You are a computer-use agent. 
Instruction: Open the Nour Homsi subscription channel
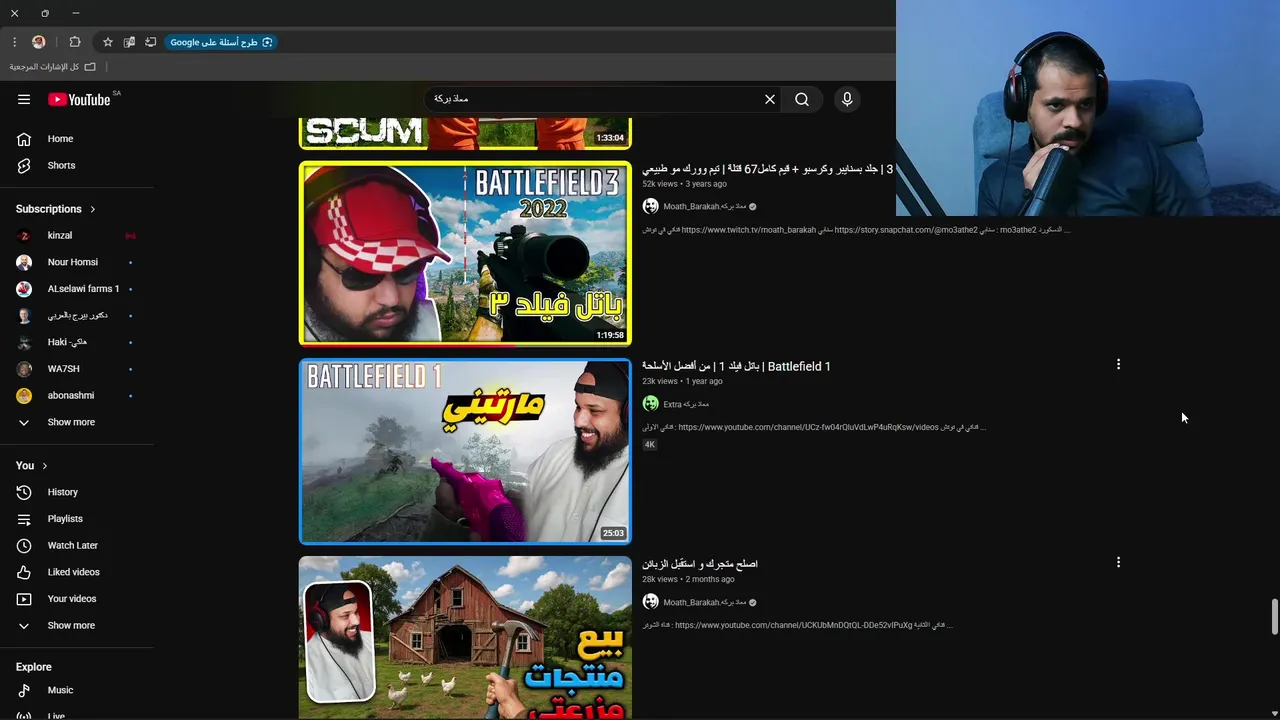(x=77, y=262)
